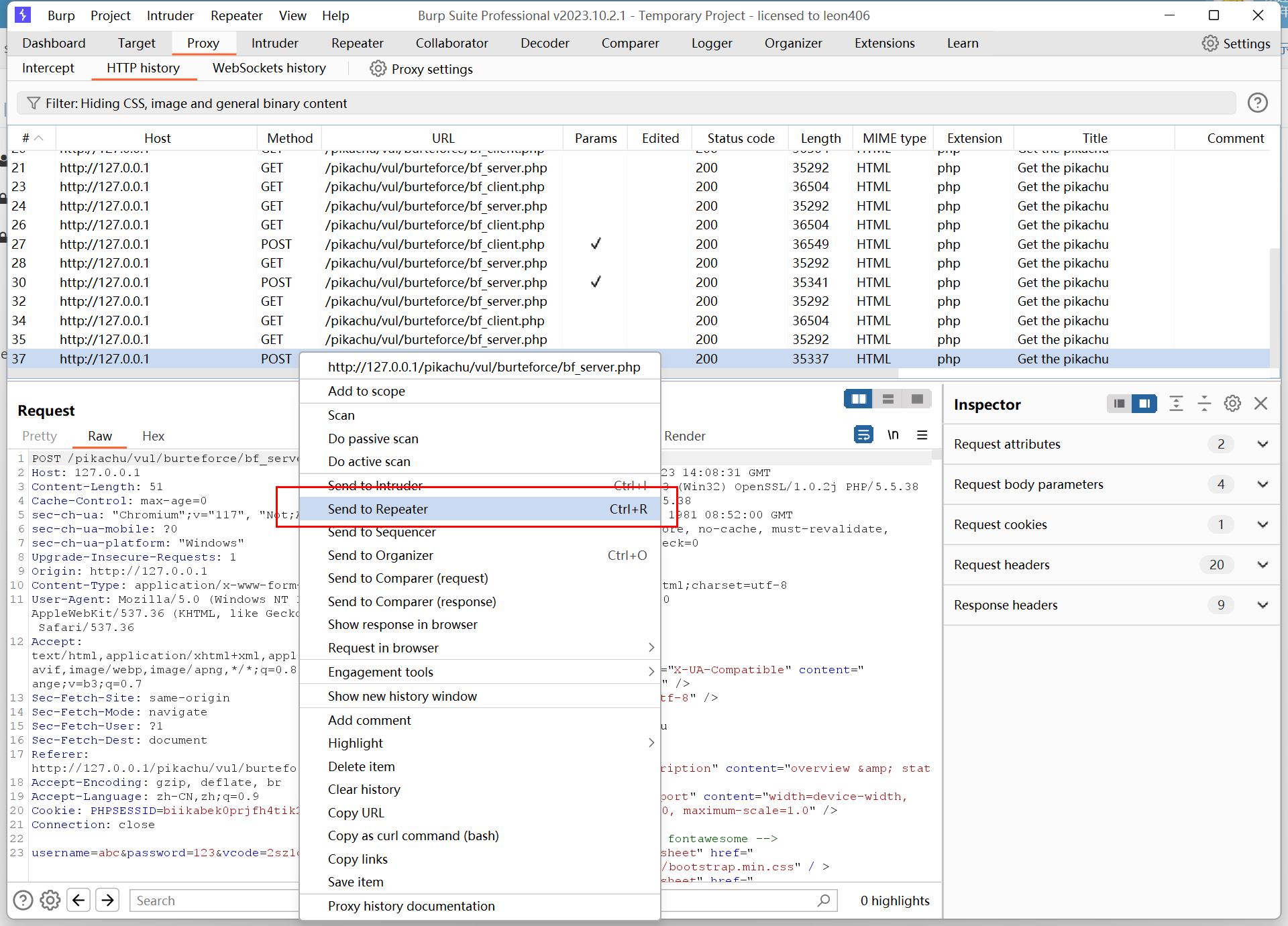Image resolution: width=1288 pixels, height=926 pixels.
Task: Go to next search match arrow
Action: (107, 900)
